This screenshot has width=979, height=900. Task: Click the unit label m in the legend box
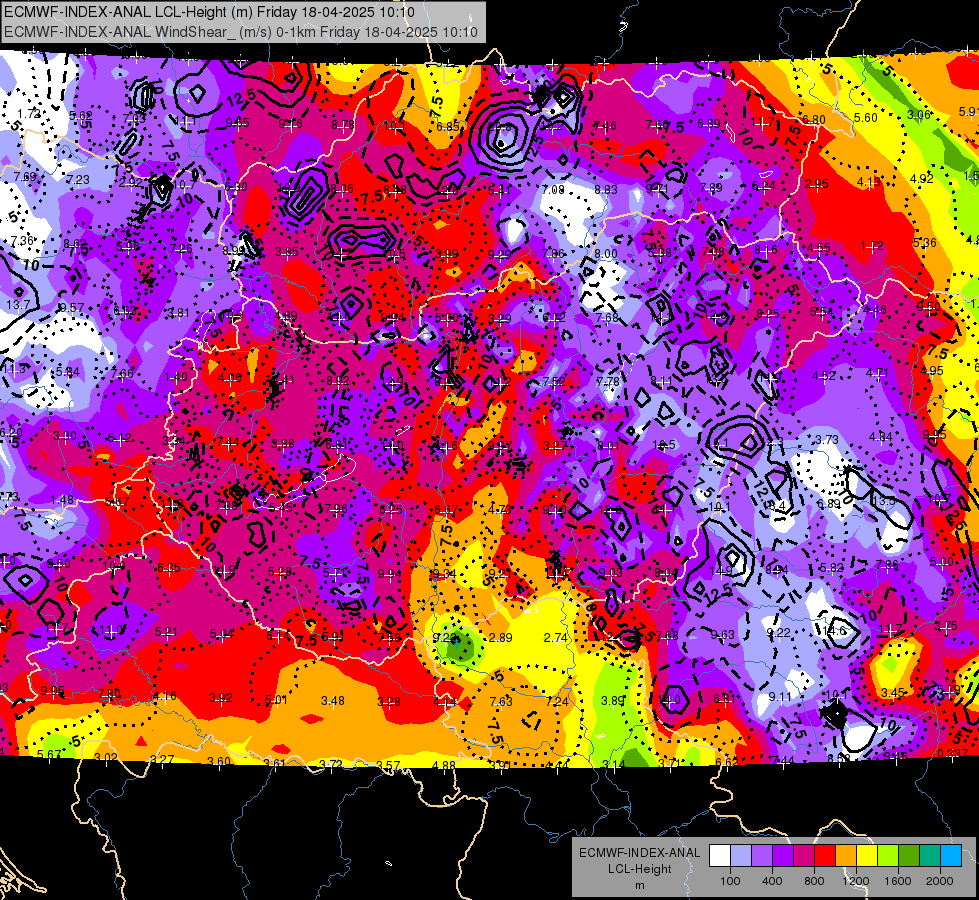[640, 885]
